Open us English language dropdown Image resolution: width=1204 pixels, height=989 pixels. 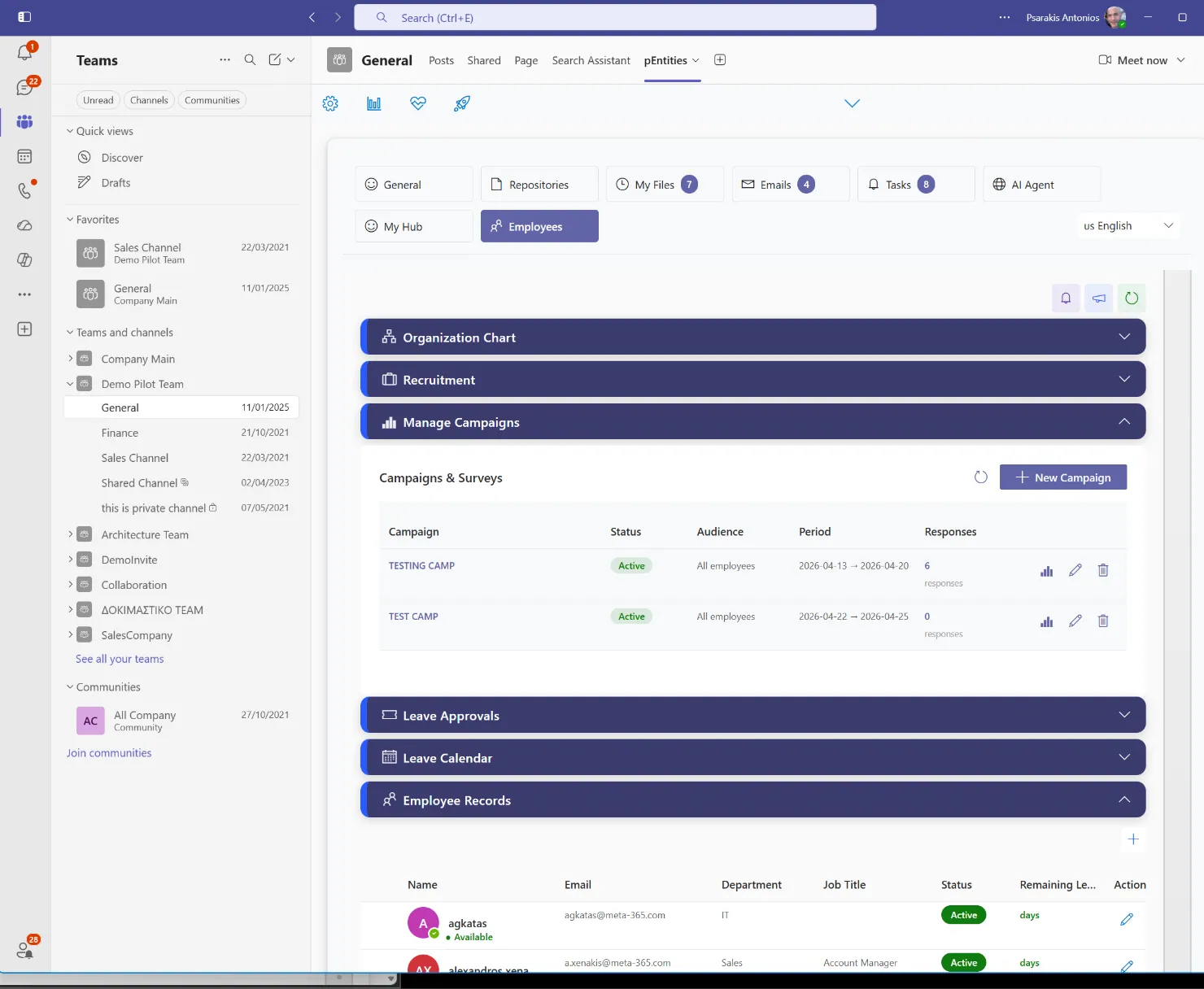coord(1128,225)
